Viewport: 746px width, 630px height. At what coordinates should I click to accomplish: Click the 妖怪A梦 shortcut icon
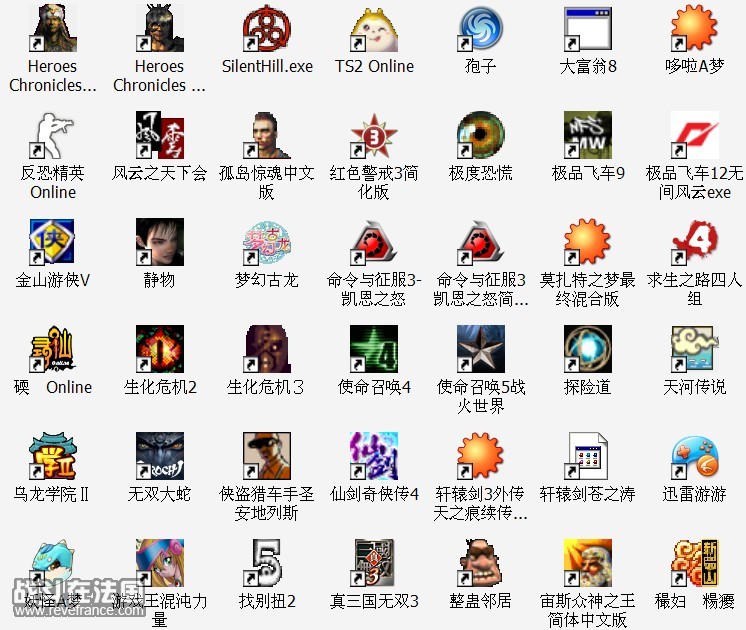[x=52, y=563]
